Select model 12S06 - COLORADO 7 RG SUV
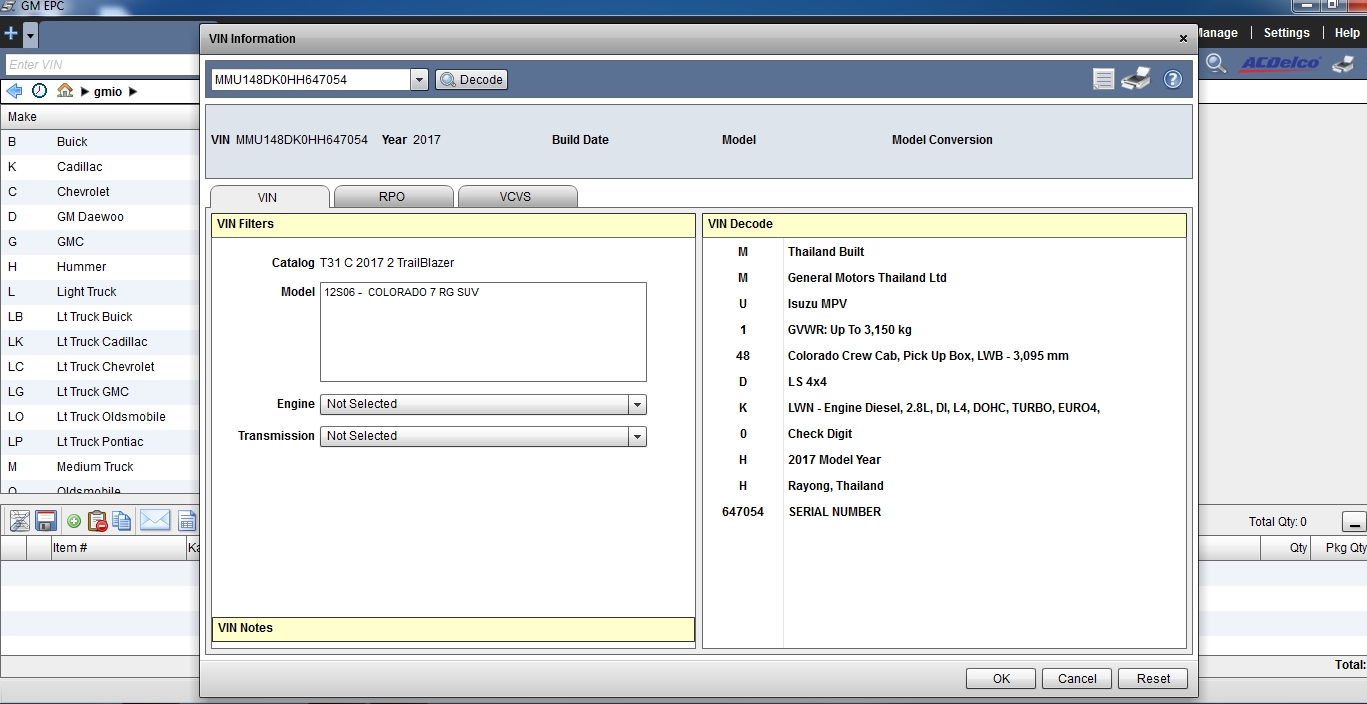The height and width of the screenshot is (704, 1367). click(402, 293)
